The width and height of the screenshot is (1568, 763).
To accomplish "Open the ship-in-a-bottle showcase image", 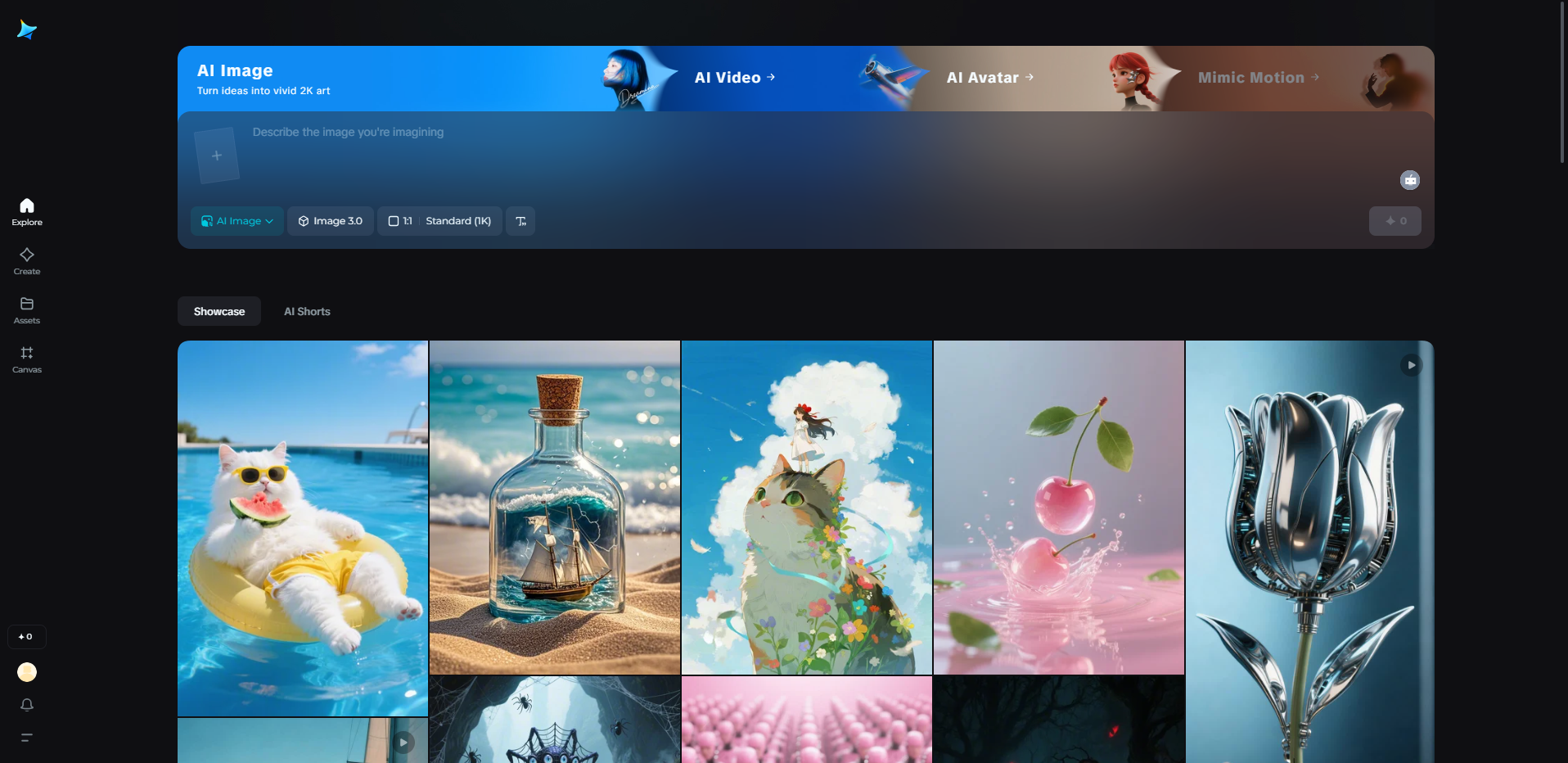I will click(554, 508).
